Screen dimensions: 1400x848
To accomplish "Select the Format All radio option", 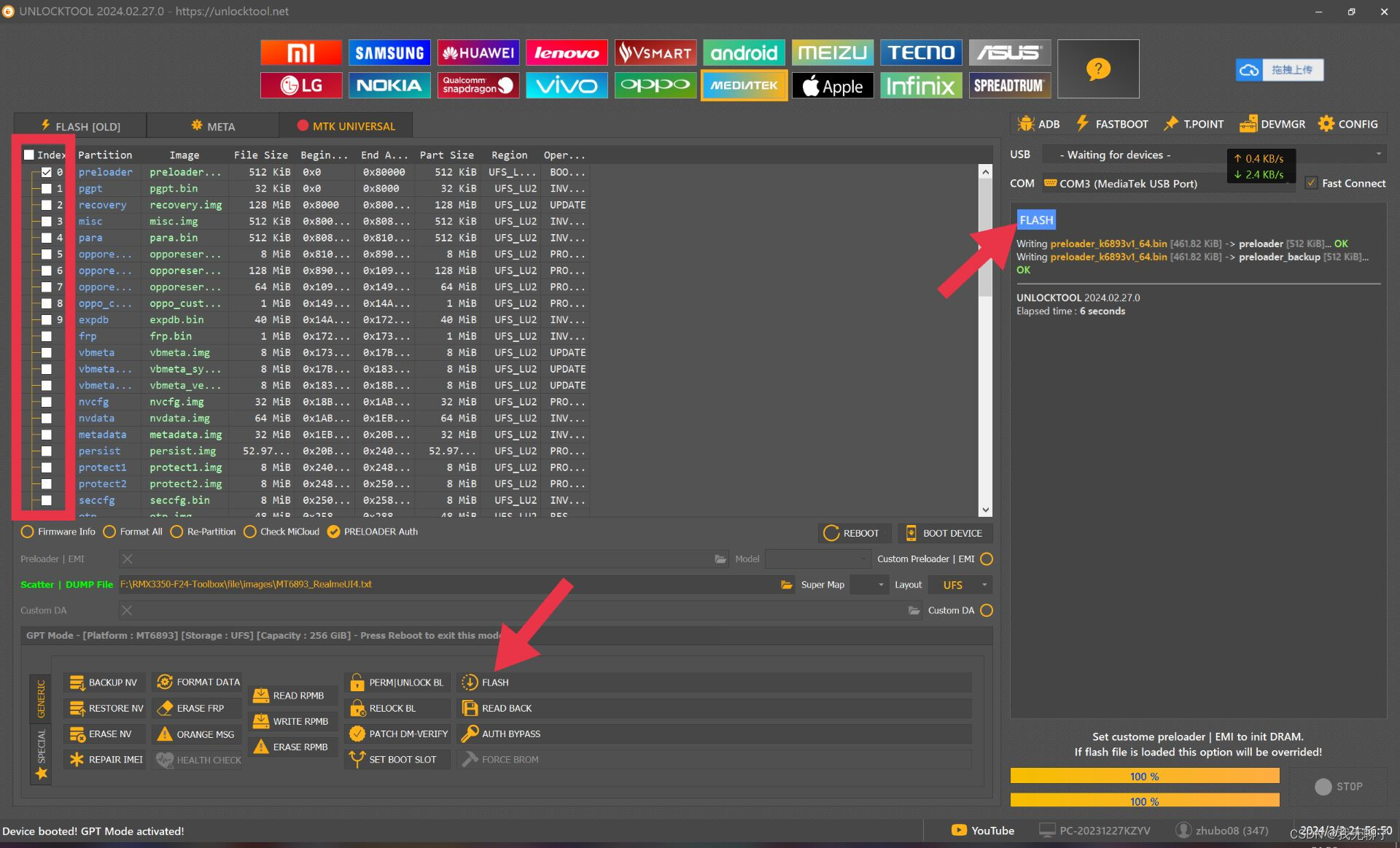I will pyautogui.click(x=110, y=532).
